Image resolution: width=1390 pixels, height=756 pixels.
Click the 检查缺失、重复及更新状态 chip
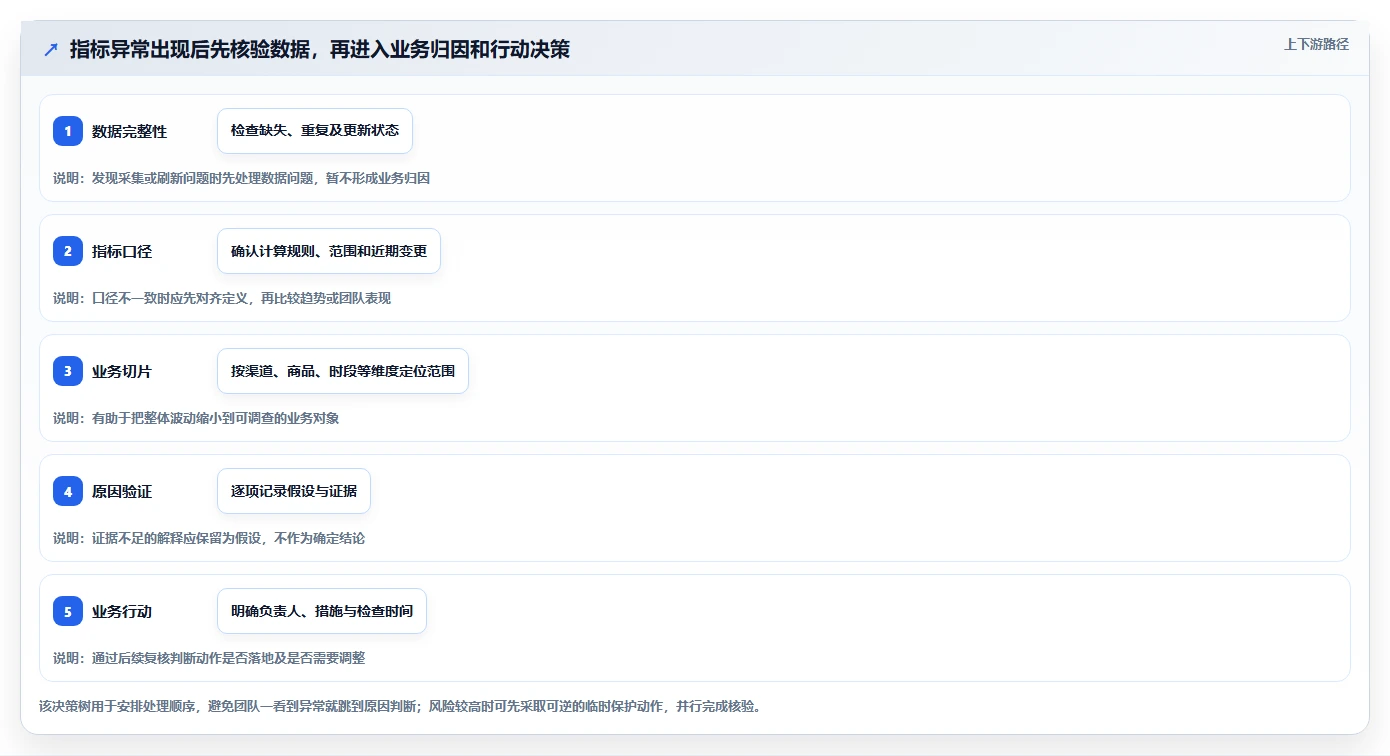[x=315, y=131]
